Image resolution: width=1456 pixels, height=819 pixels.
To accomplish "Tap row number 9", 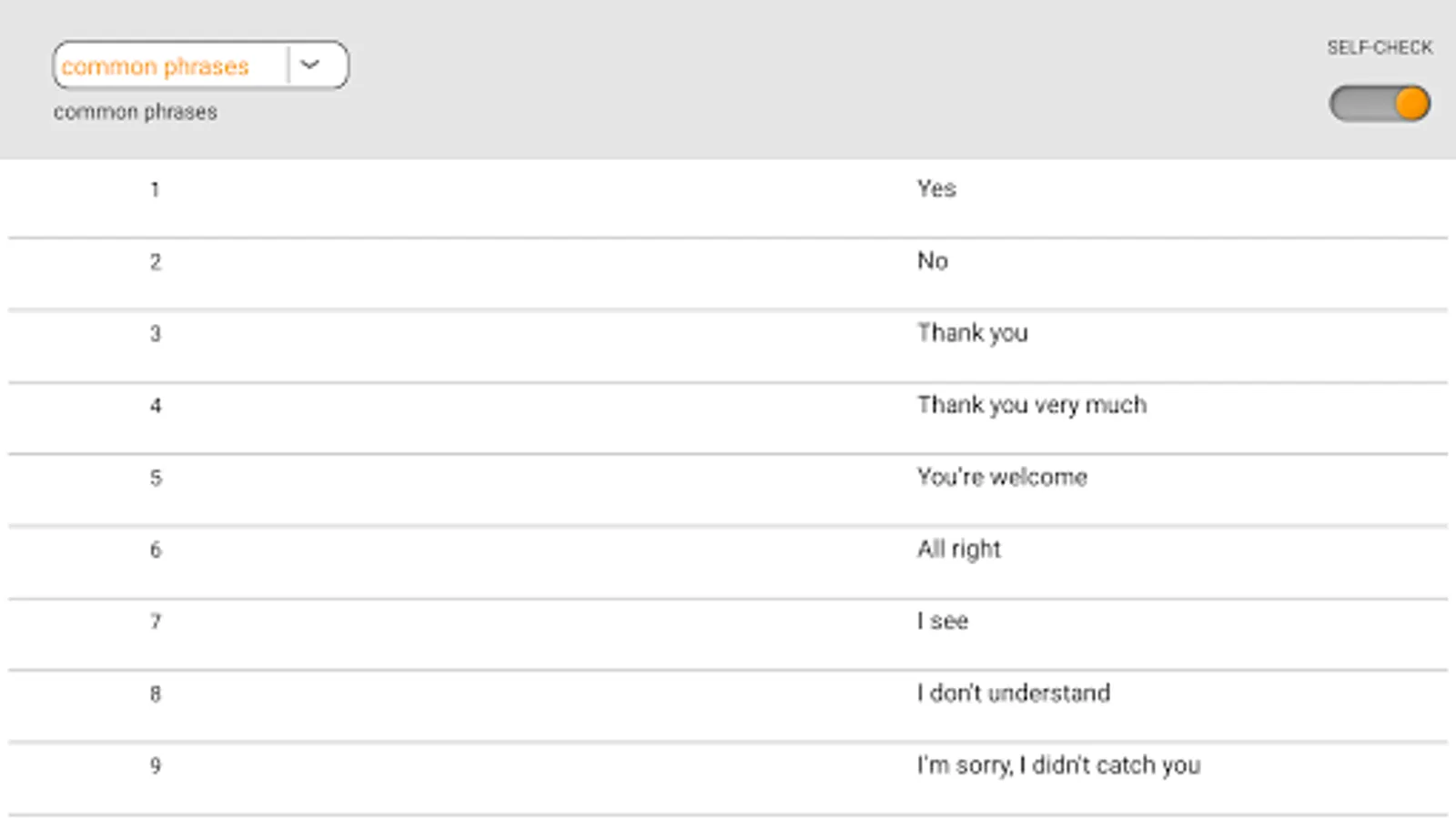I will point(156,766).
